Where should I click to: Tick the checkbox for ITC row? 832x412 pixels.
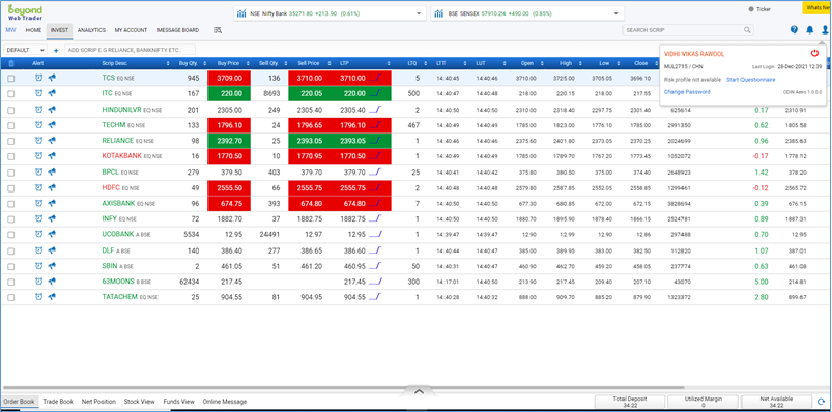tap(11, 94)
